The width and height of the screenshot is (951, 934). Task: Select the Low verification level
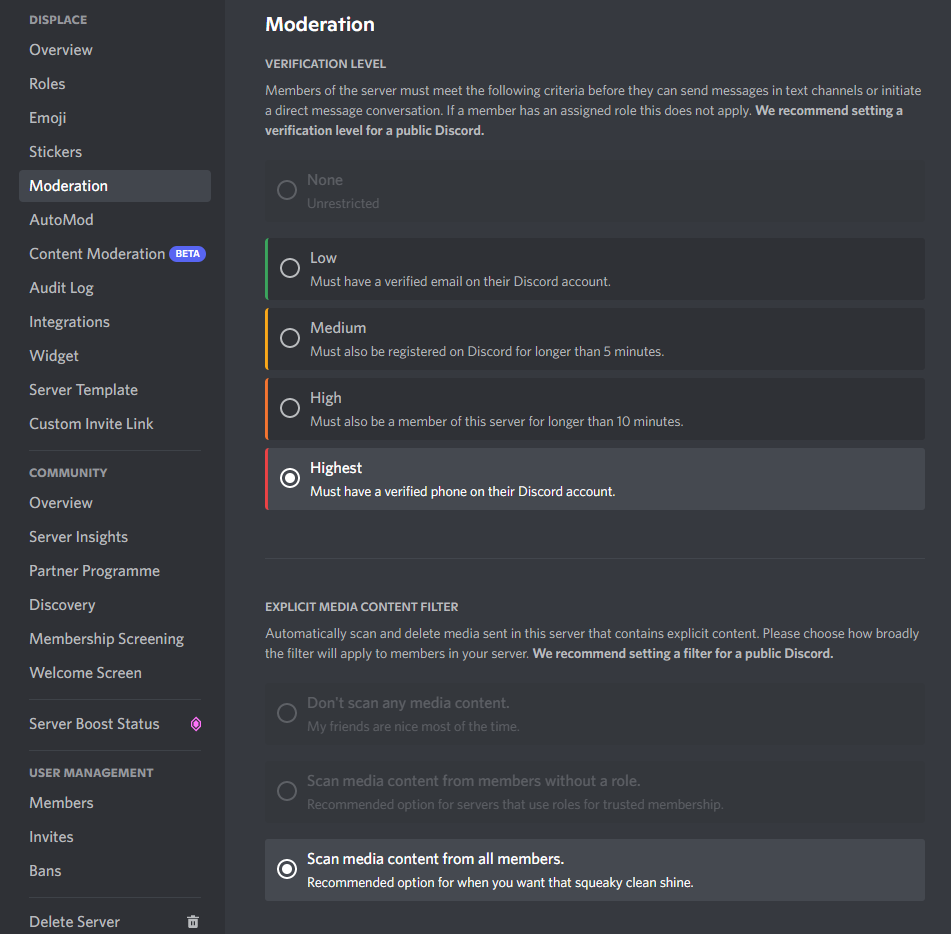point(290,267)
